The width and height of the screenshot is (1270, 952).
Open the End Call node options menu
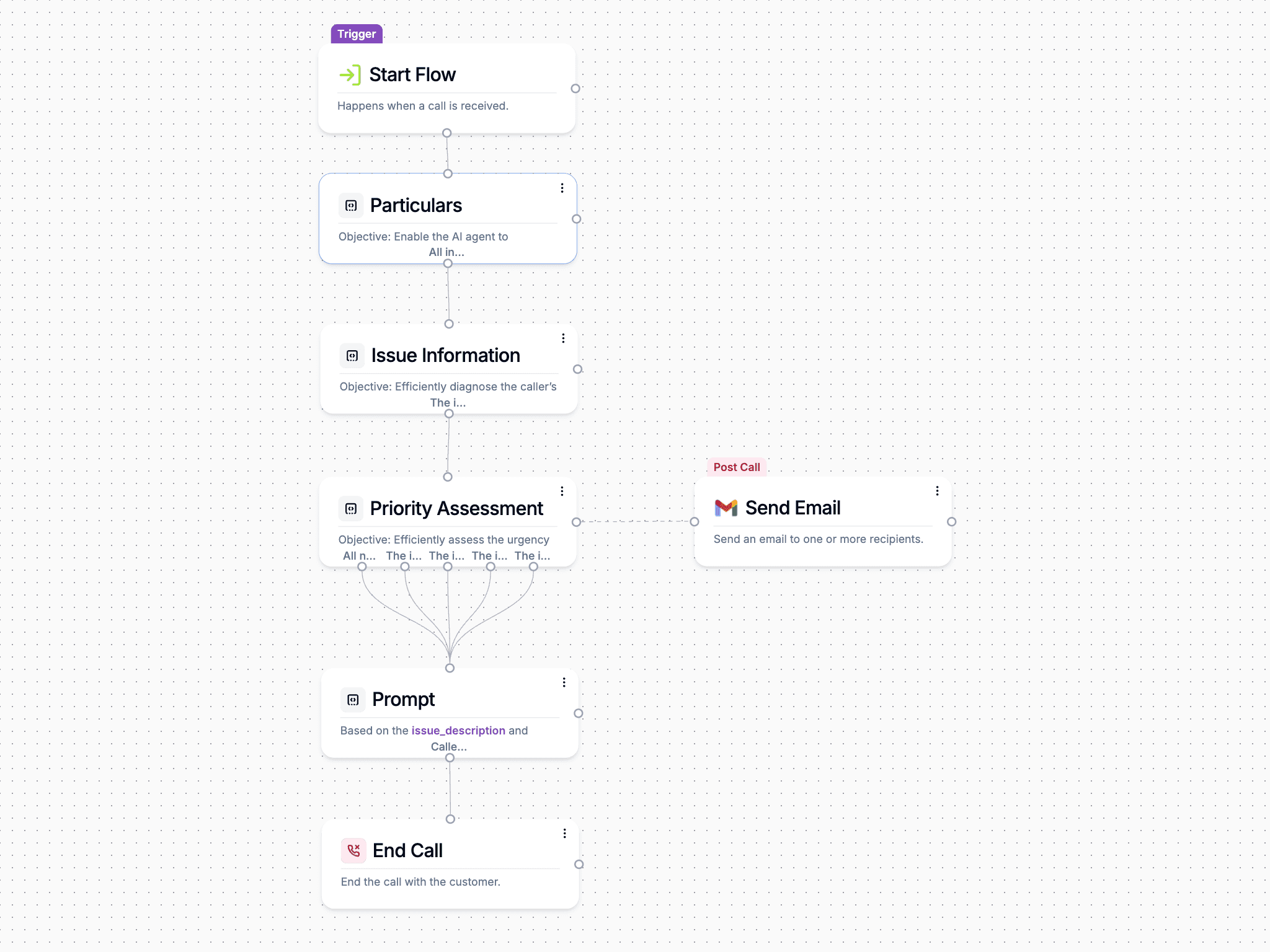[x=564, y=834]
